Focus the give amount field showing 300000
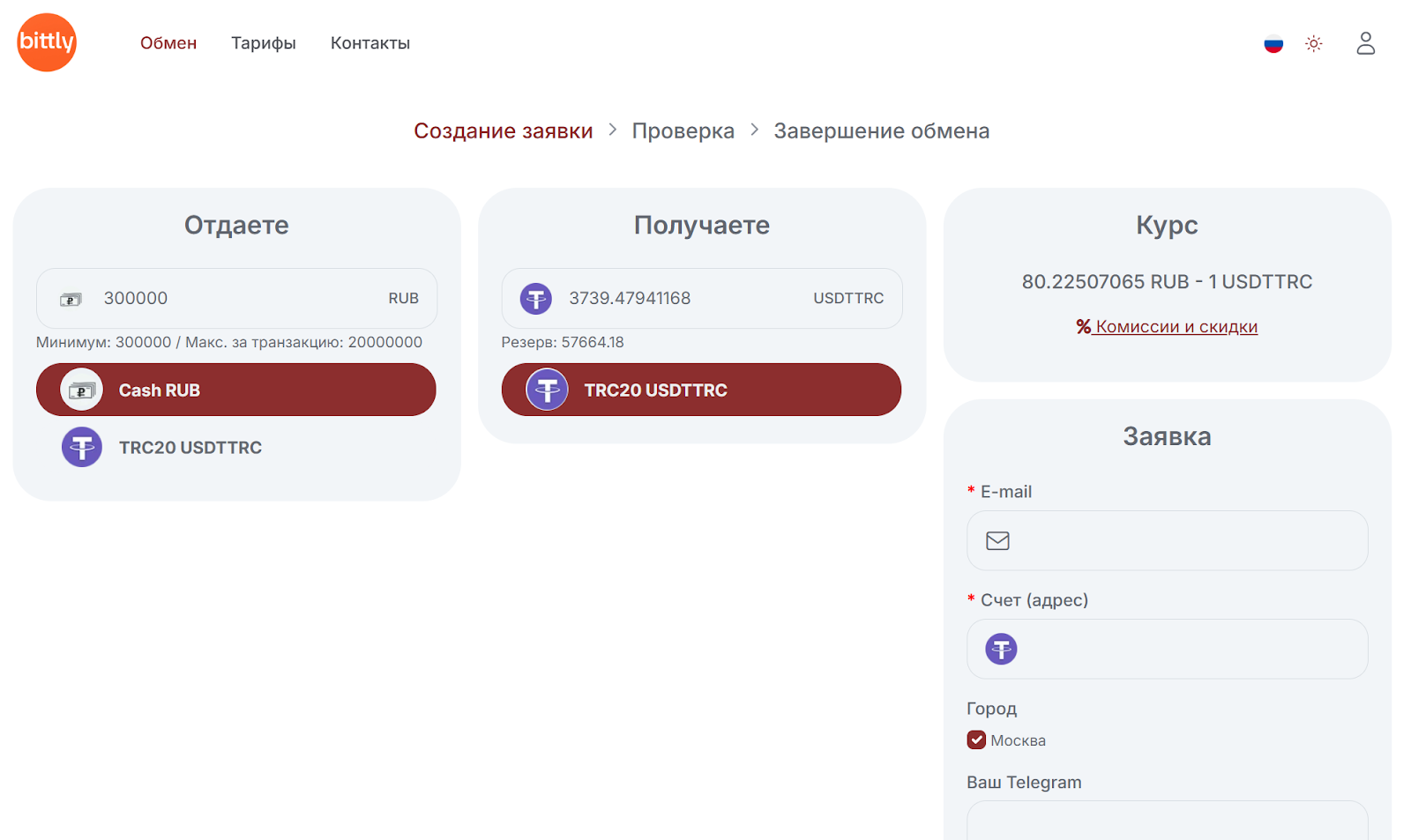1411x840 pixels. tap(236, 299)
